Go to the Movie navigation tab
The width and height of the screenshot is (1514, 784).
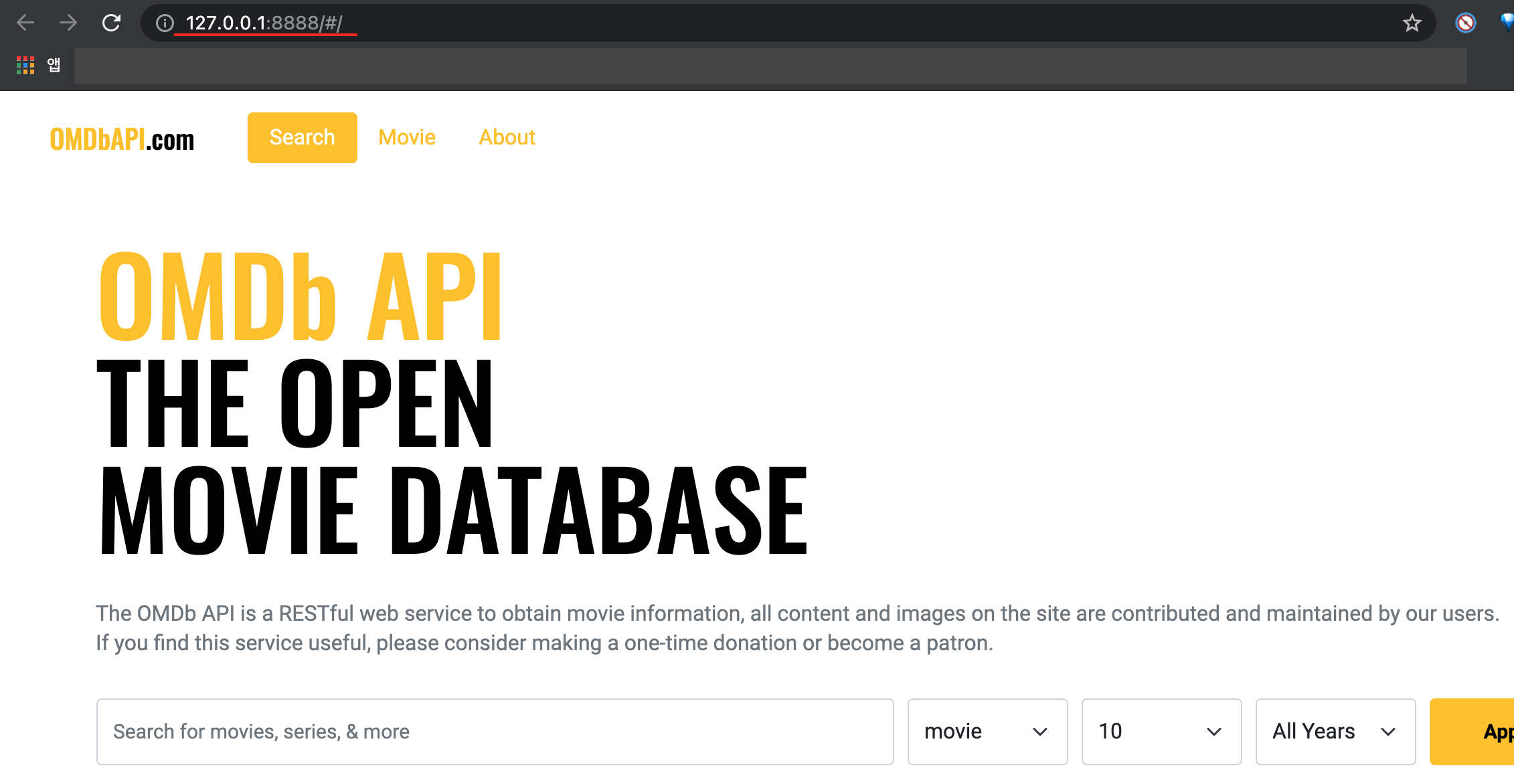pos(407,138)
